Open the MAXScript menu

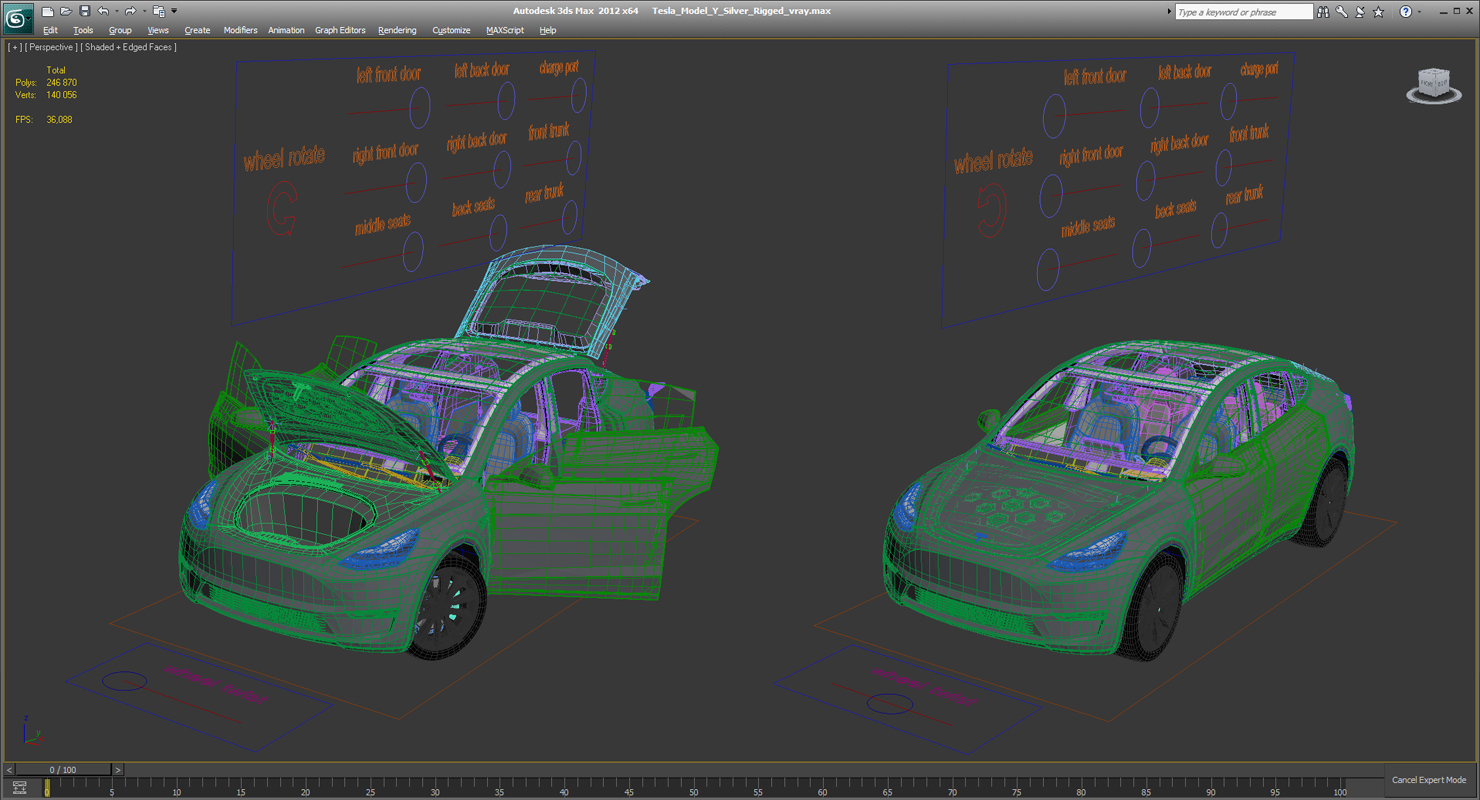pos(505,30)
